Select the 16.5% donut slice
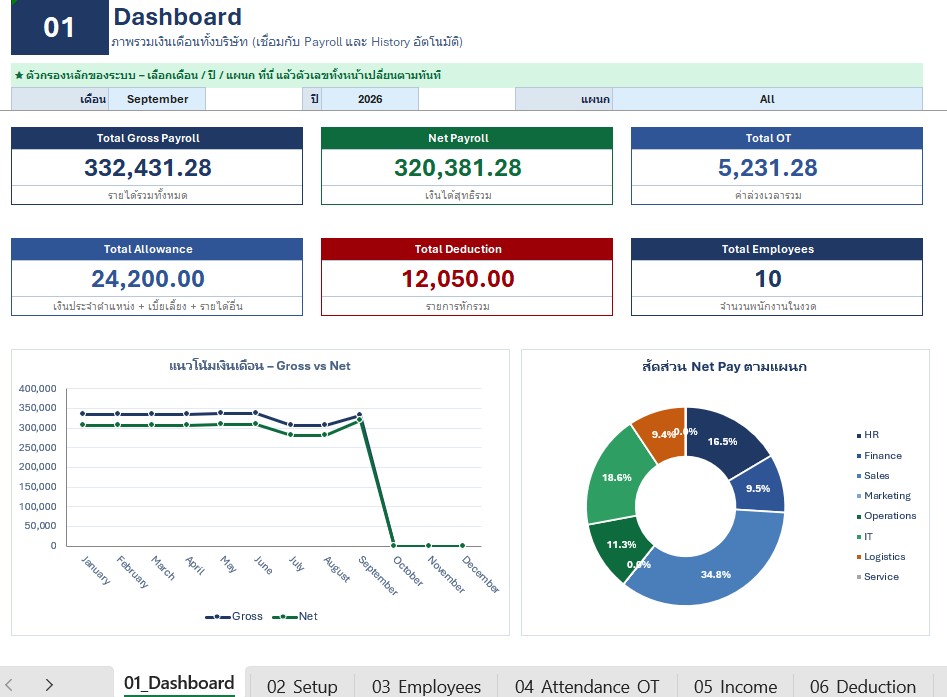The width and height of the screenshot is (947, 697). [722, 441]
